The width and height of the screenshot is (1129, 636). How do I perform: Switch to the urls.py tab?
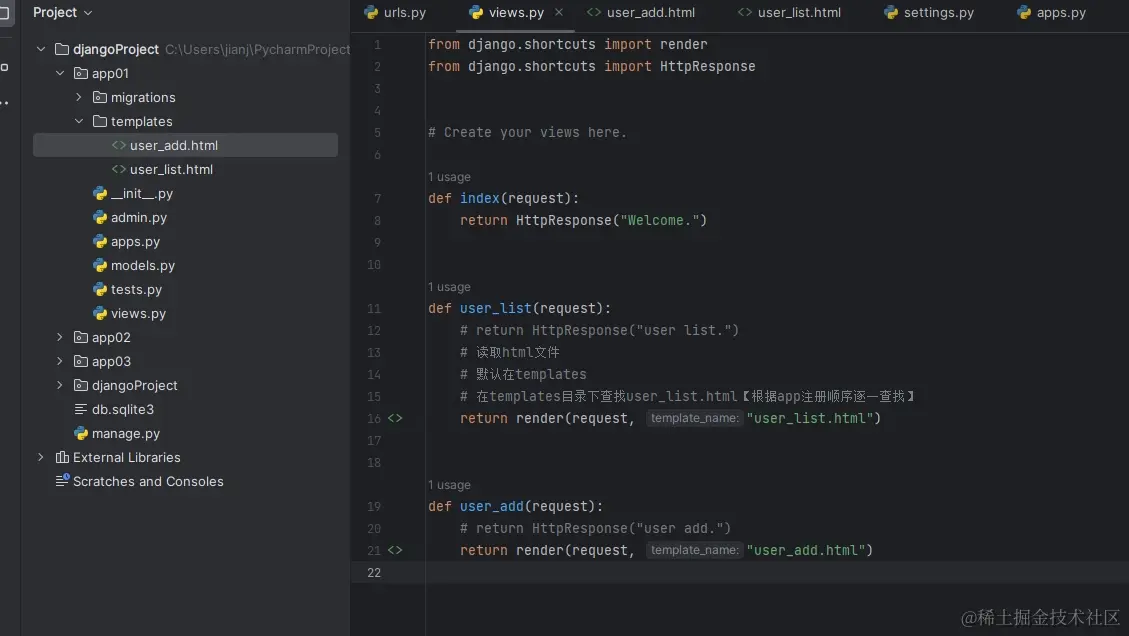(x=395, y=12)
